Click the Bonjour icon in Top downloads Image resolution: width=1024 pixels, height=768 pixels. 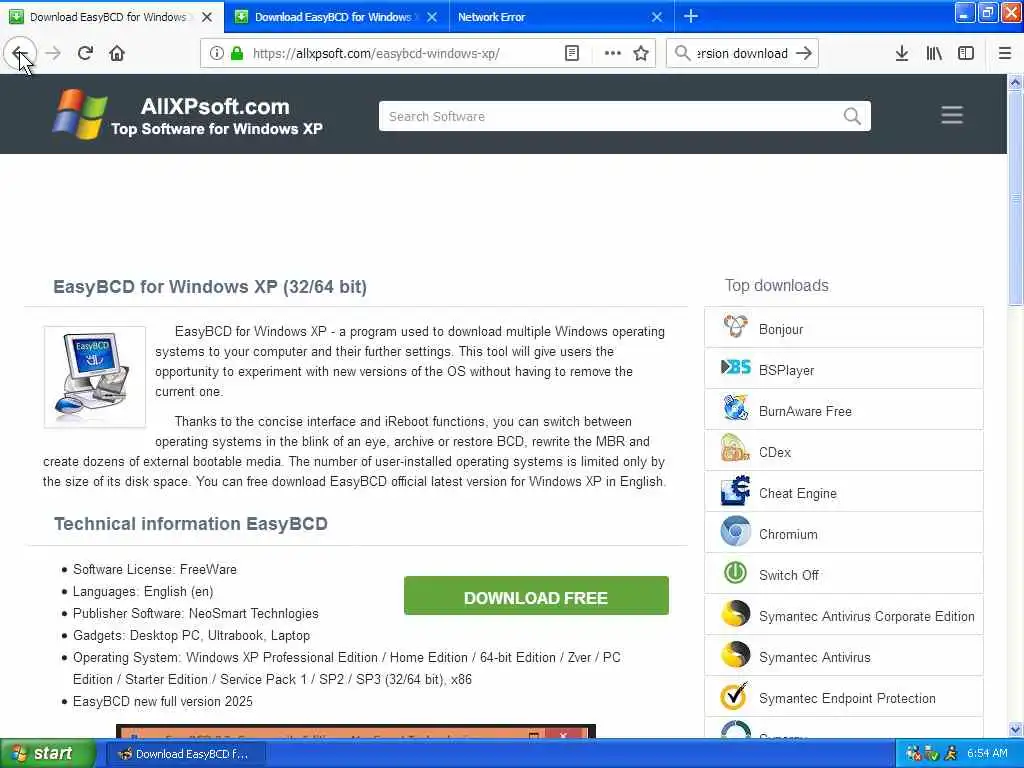735,326
